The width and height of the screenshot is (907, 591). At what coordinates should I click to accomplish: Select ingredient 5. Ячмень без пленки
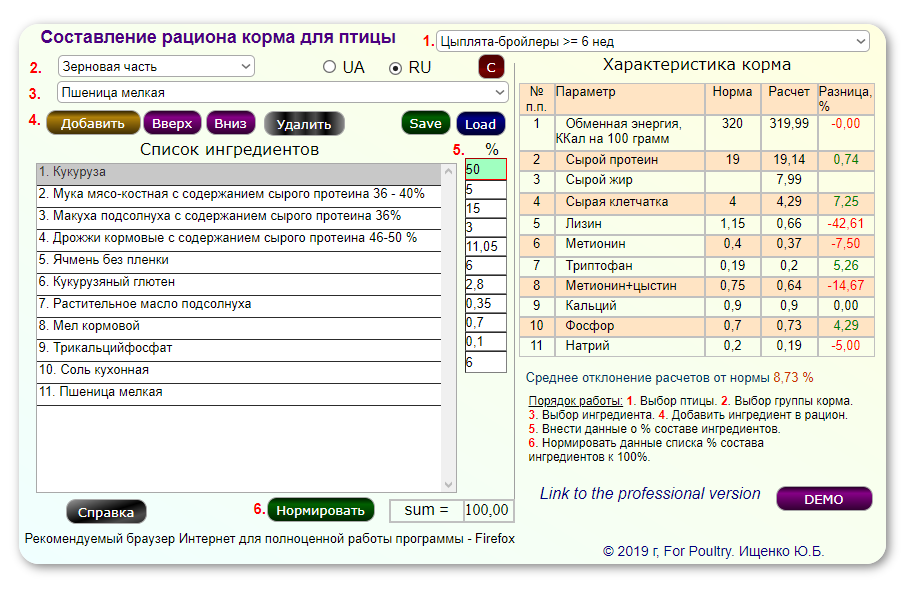tap(239, 261)
